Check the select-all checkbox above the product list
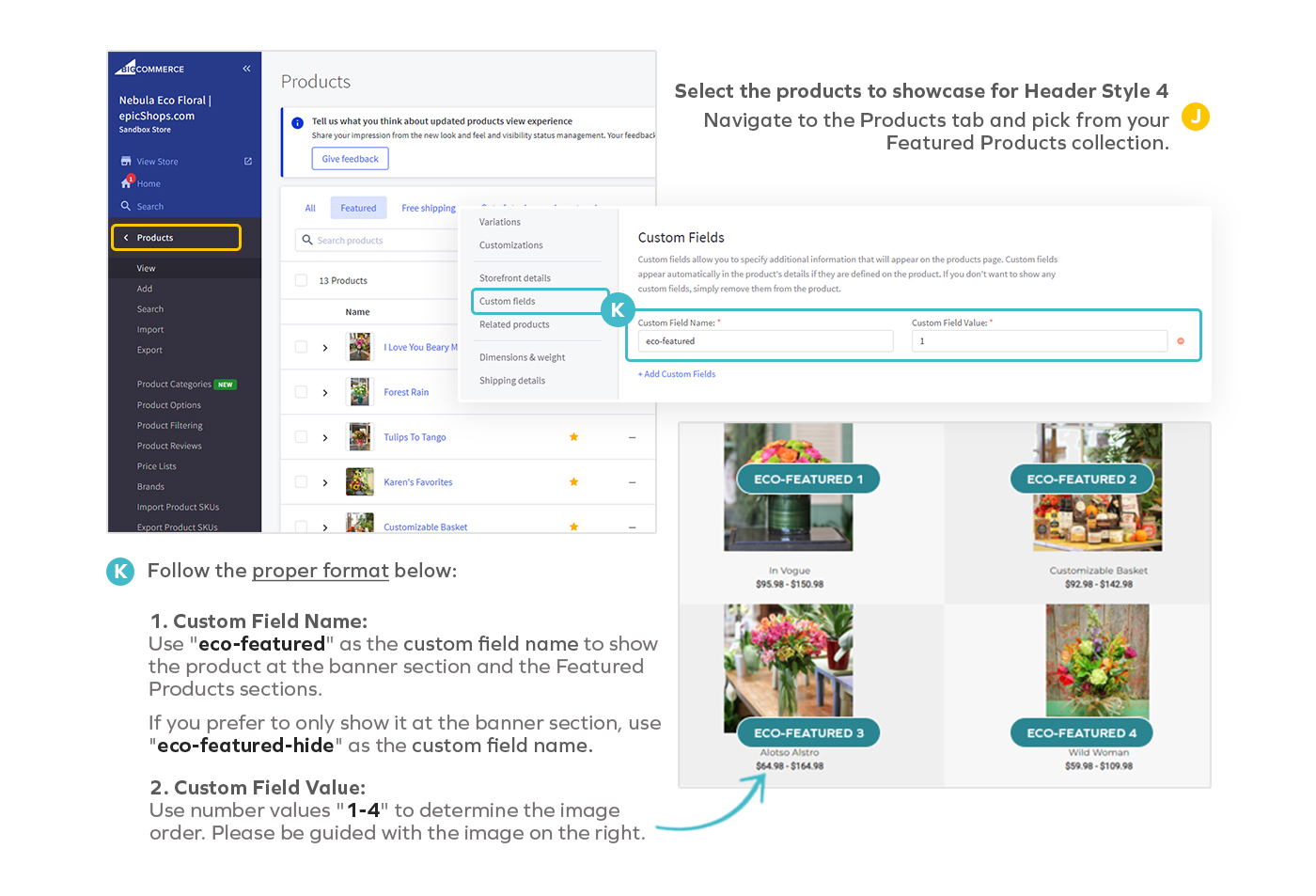The width and height of the screenshot is (1316, 896). [x=300, y=279]
